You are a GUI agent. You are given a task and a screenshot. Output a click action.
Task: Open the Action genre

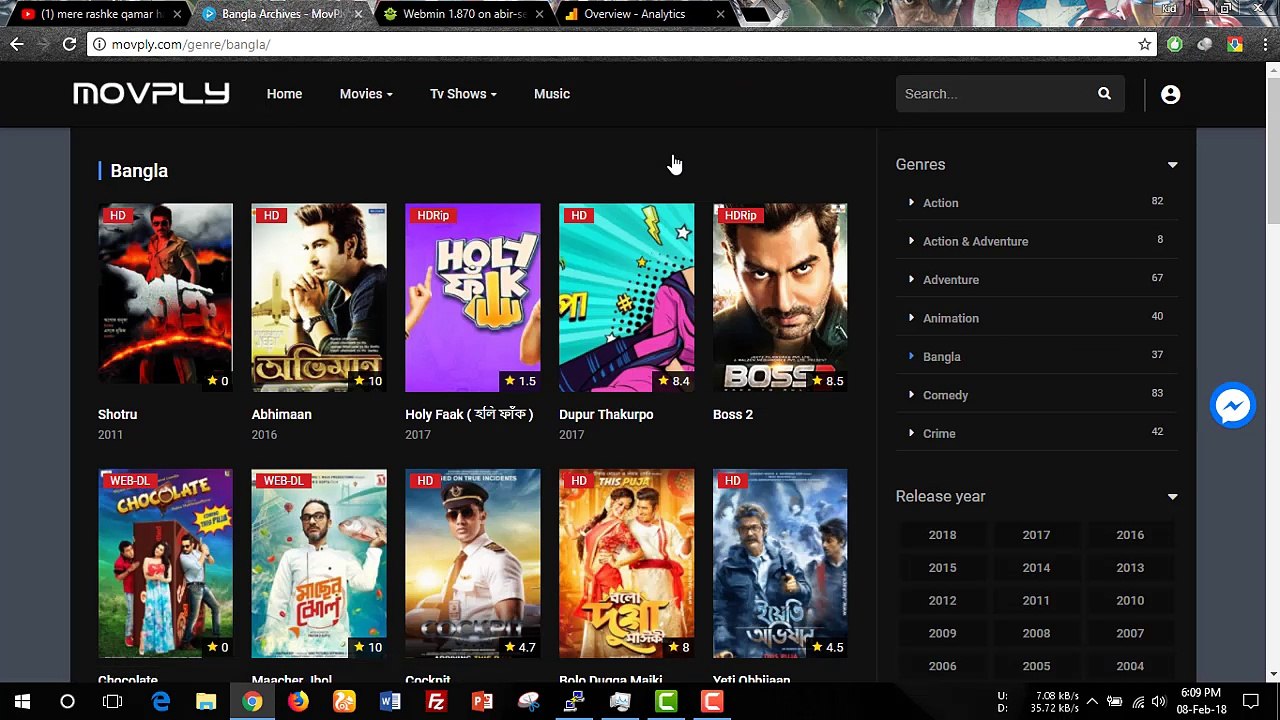(940, 203)
